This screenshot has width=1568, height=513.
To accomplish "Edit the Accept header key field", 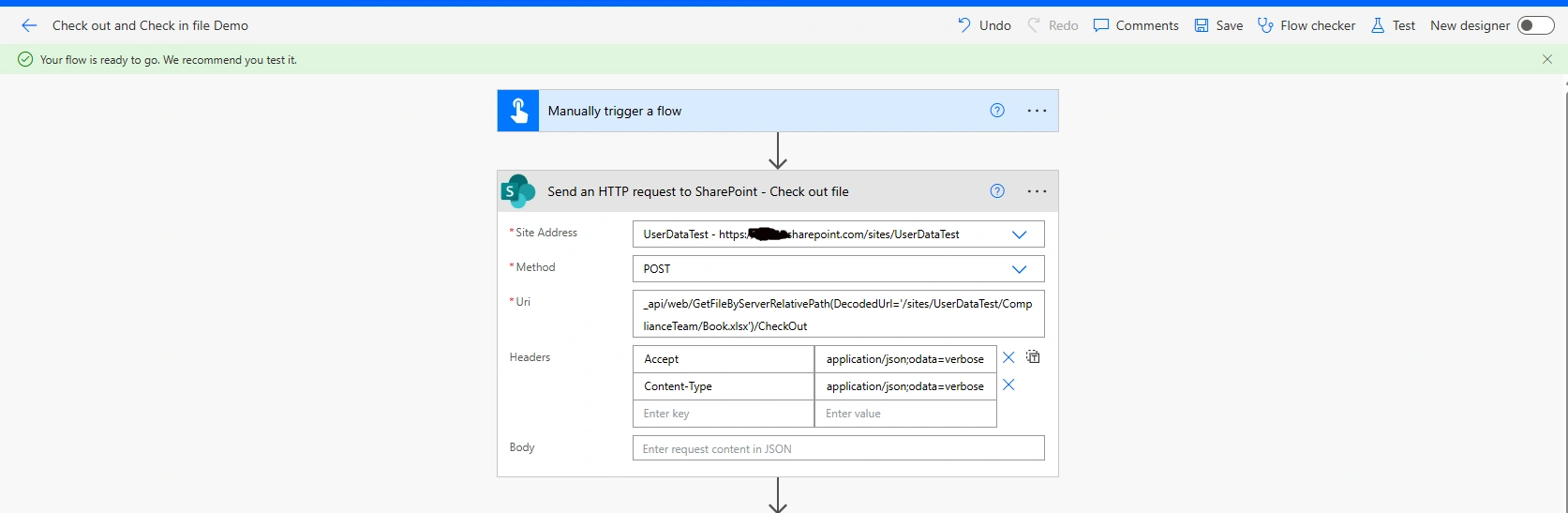I will [723, 359].
